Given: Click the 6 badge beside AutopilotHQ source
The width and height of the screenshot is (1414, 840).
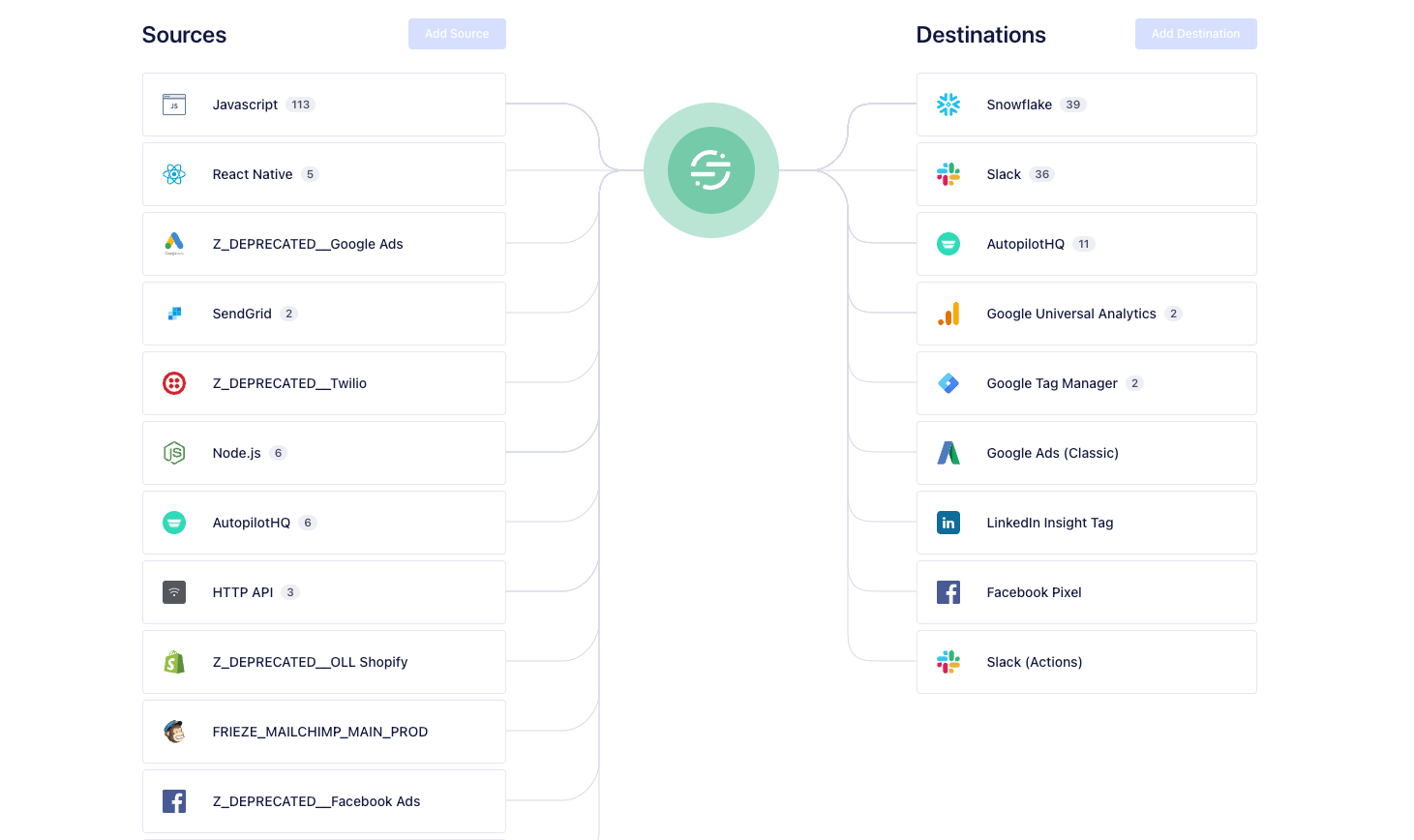Looking at the screenshot, I should [308, 523].
